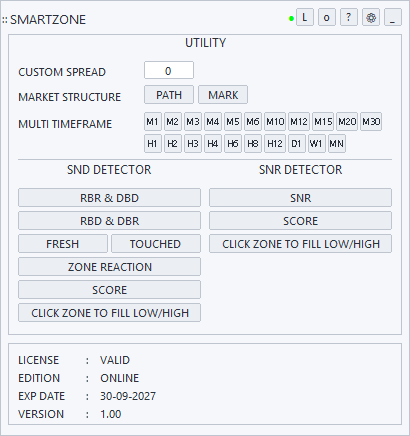
Task: Enable the M4 timeframe
Action: point(213,122)
